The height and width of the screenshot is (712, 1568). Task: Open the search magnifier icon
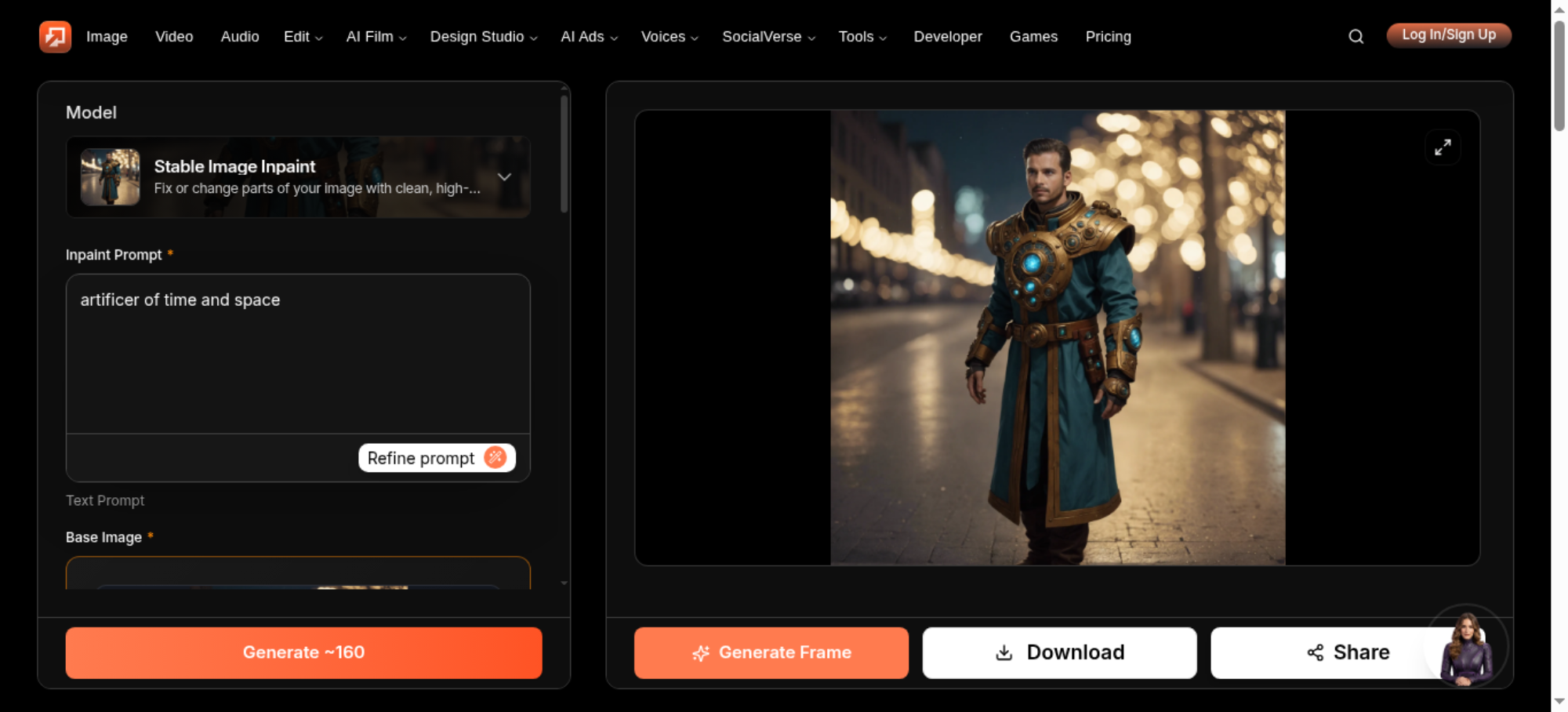point(1356,36)
